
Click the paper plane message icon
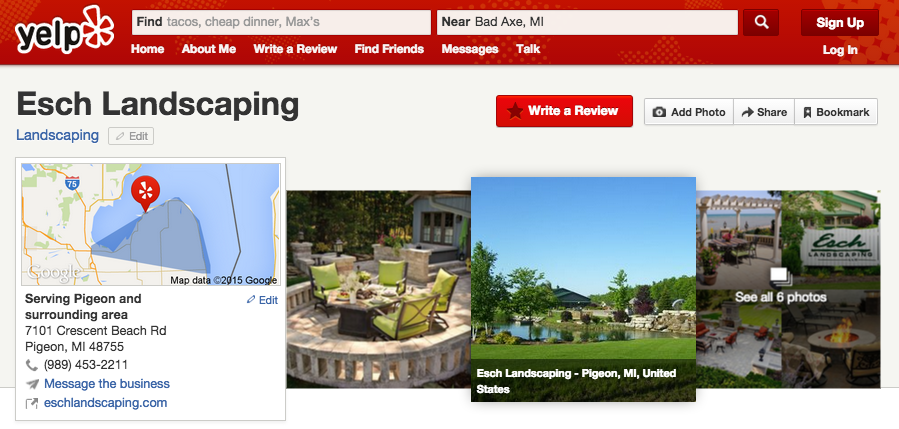coord(32,384)
